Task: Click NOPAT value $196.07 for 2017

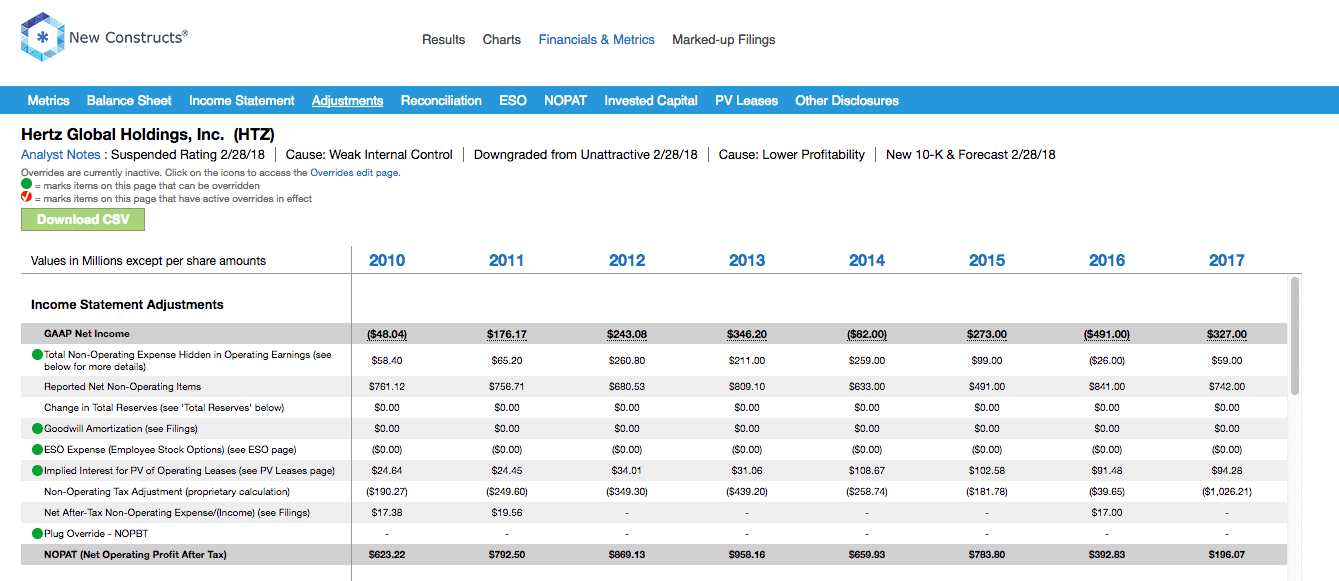Action: coord(1227,554)
